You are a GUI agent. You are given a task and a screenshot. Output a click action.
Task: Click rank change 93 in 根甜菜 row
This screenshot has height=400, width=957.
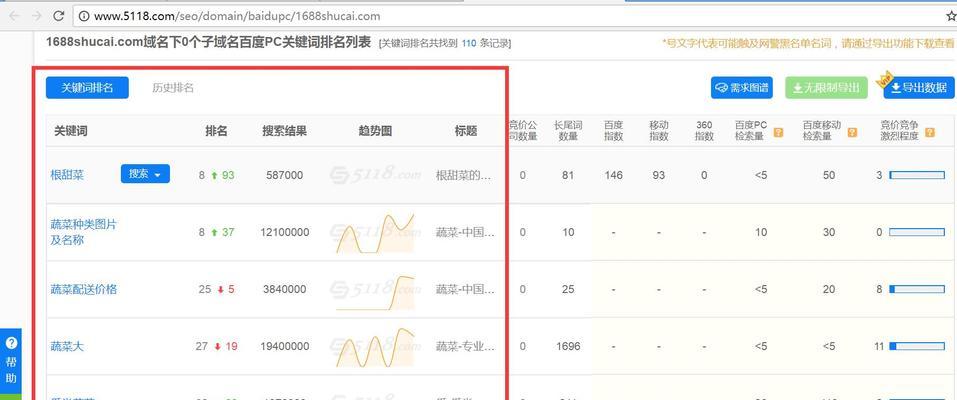click(228, 175)
